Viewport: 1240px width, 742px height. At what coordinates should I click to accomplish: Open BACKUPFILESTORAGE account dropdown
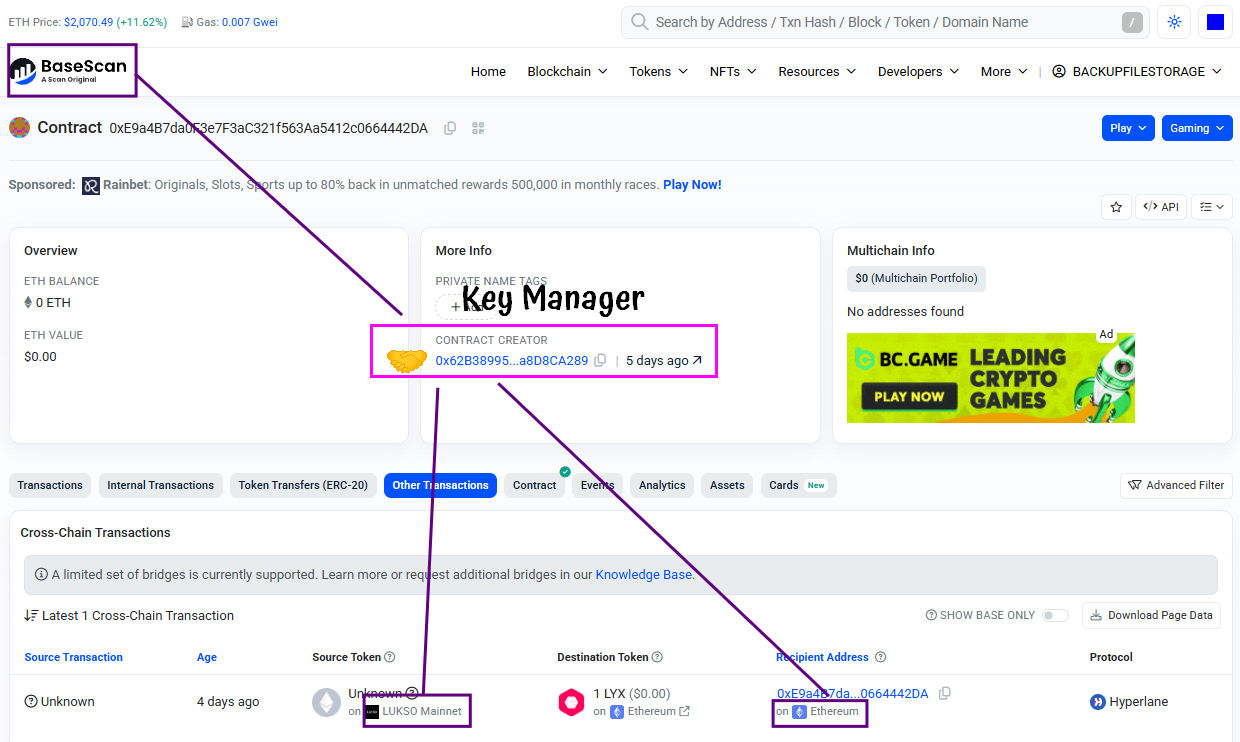tap(1137, 71)
